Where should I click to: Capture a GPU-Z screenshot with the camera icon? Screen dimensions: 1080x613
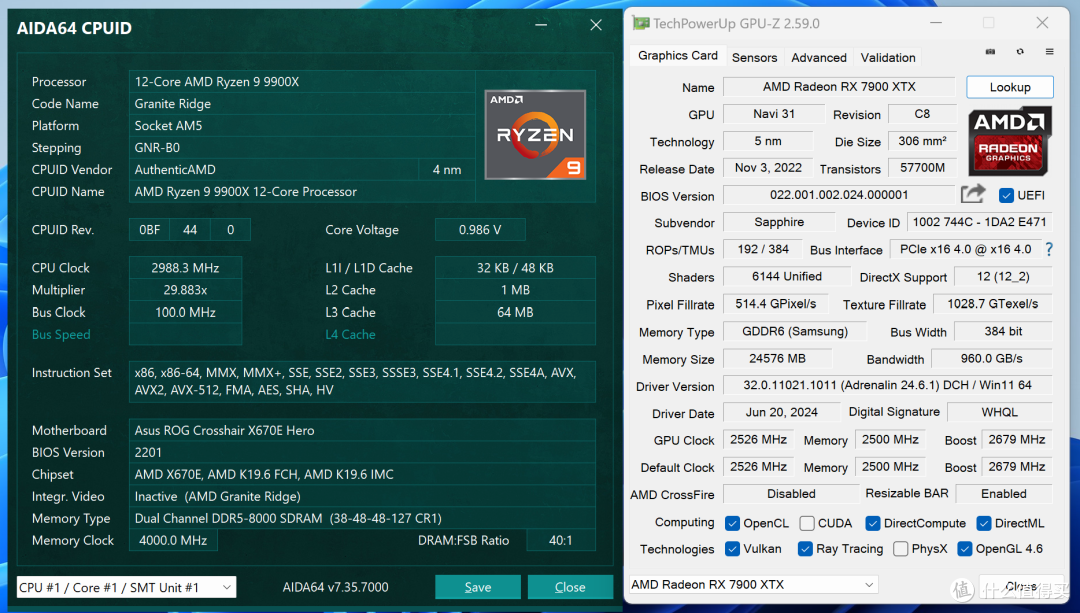989,51
